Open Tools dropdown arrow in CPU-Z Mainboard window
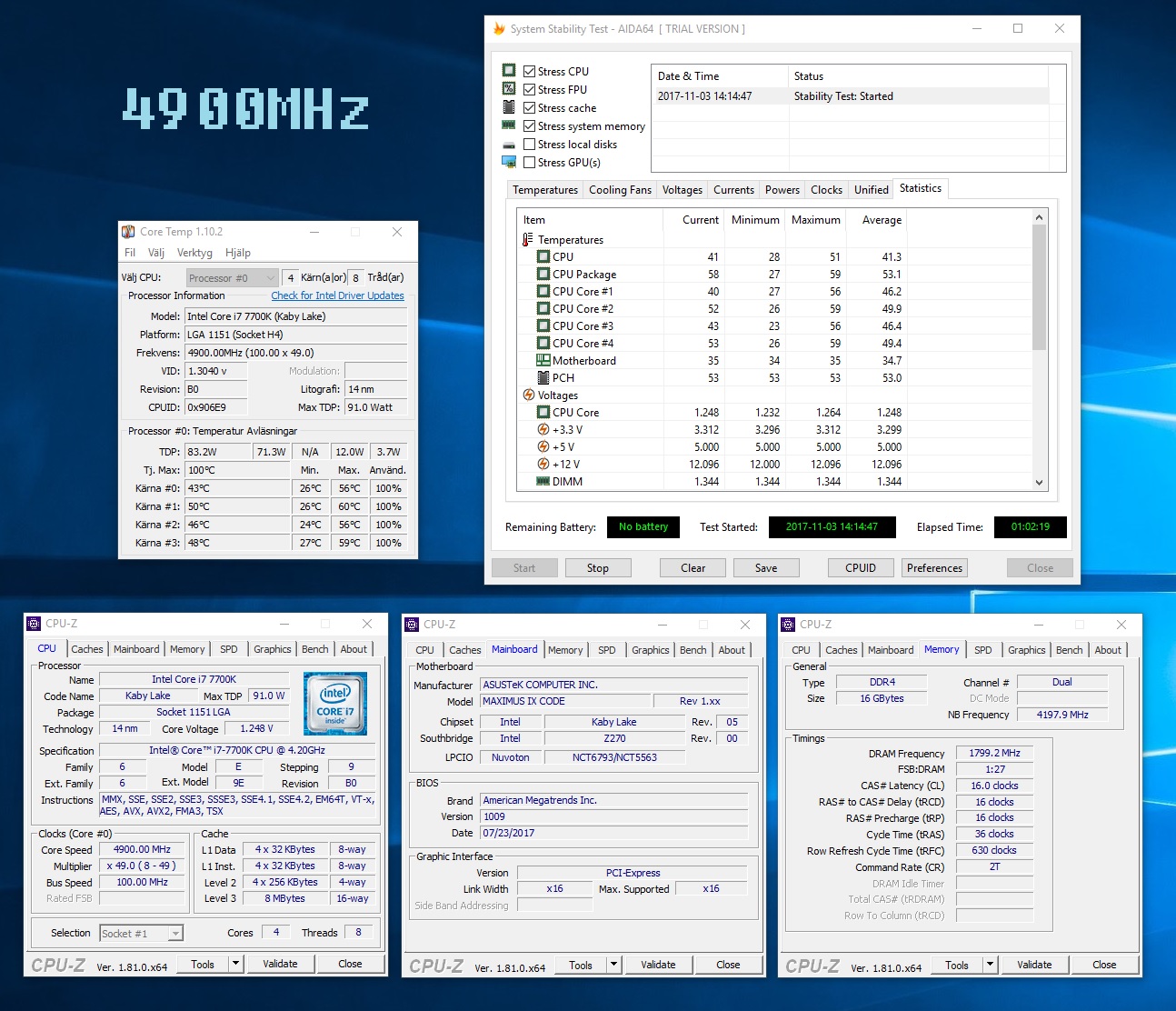Viewport: 1176px width, 1011px height. 613,965
